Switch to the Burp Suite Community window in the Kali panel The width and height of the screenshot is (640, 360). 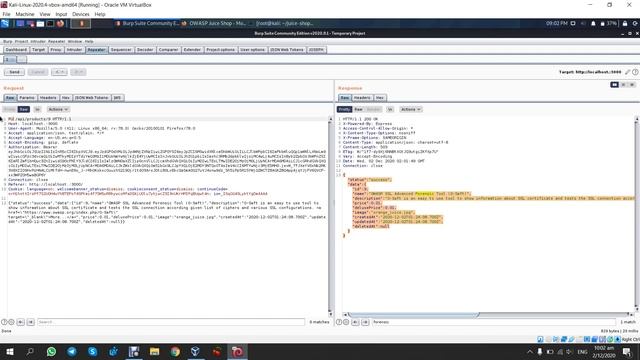pos(147,24)
